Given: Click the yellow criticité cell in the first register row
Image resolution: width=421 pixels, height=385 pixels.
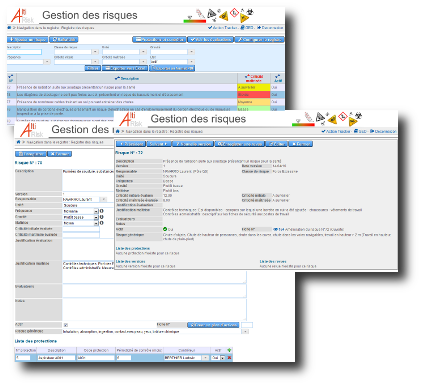Looking at the screenshot, I should [x=254, y=87].
